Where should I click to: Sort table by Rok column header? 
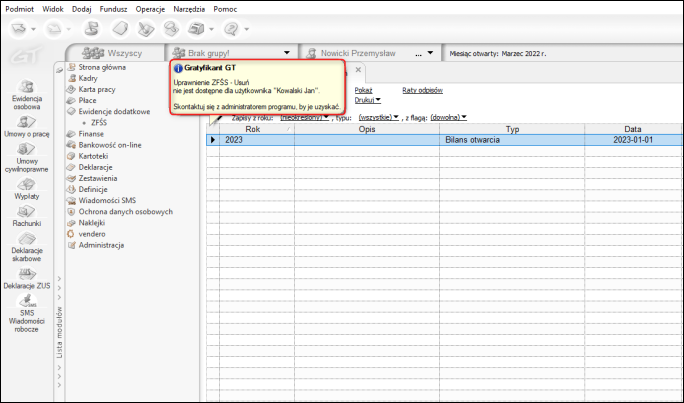256,129
